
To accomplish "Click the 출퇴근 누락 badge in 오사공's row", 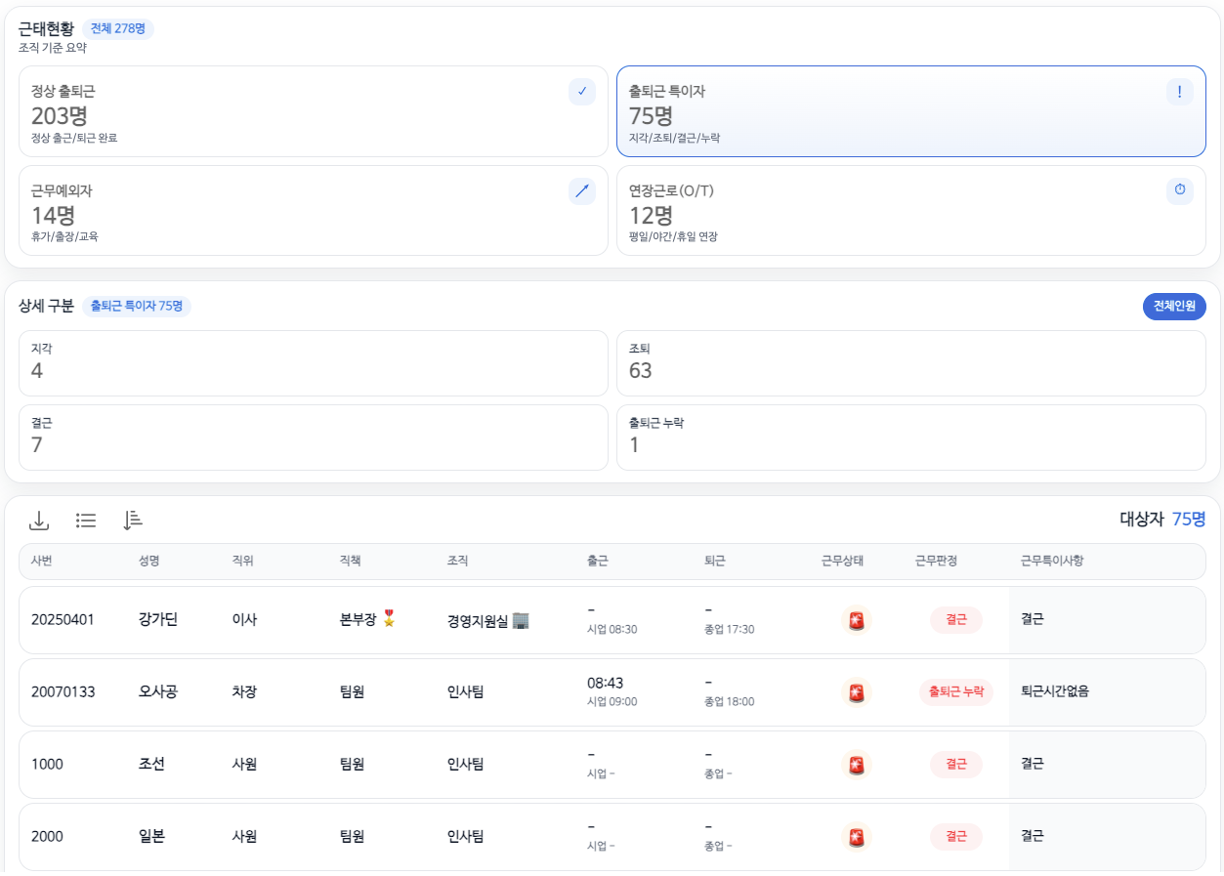I will click(956, 692).
